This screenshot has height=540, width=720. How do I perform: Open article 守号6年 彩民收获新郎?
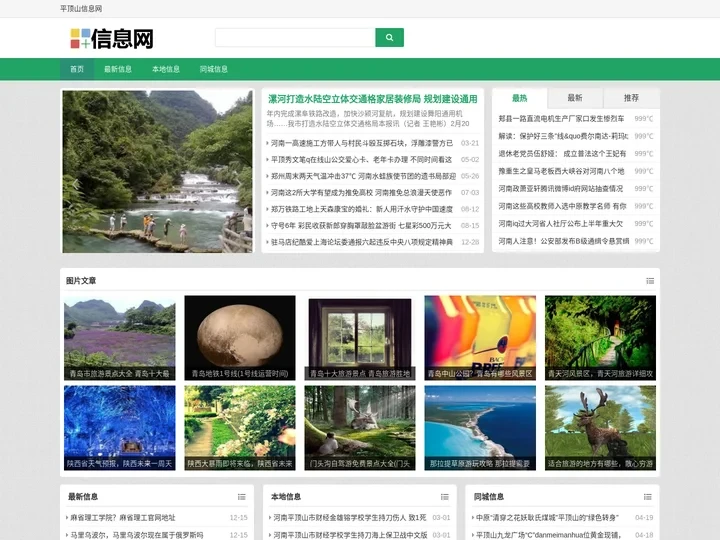coord(361,226)
